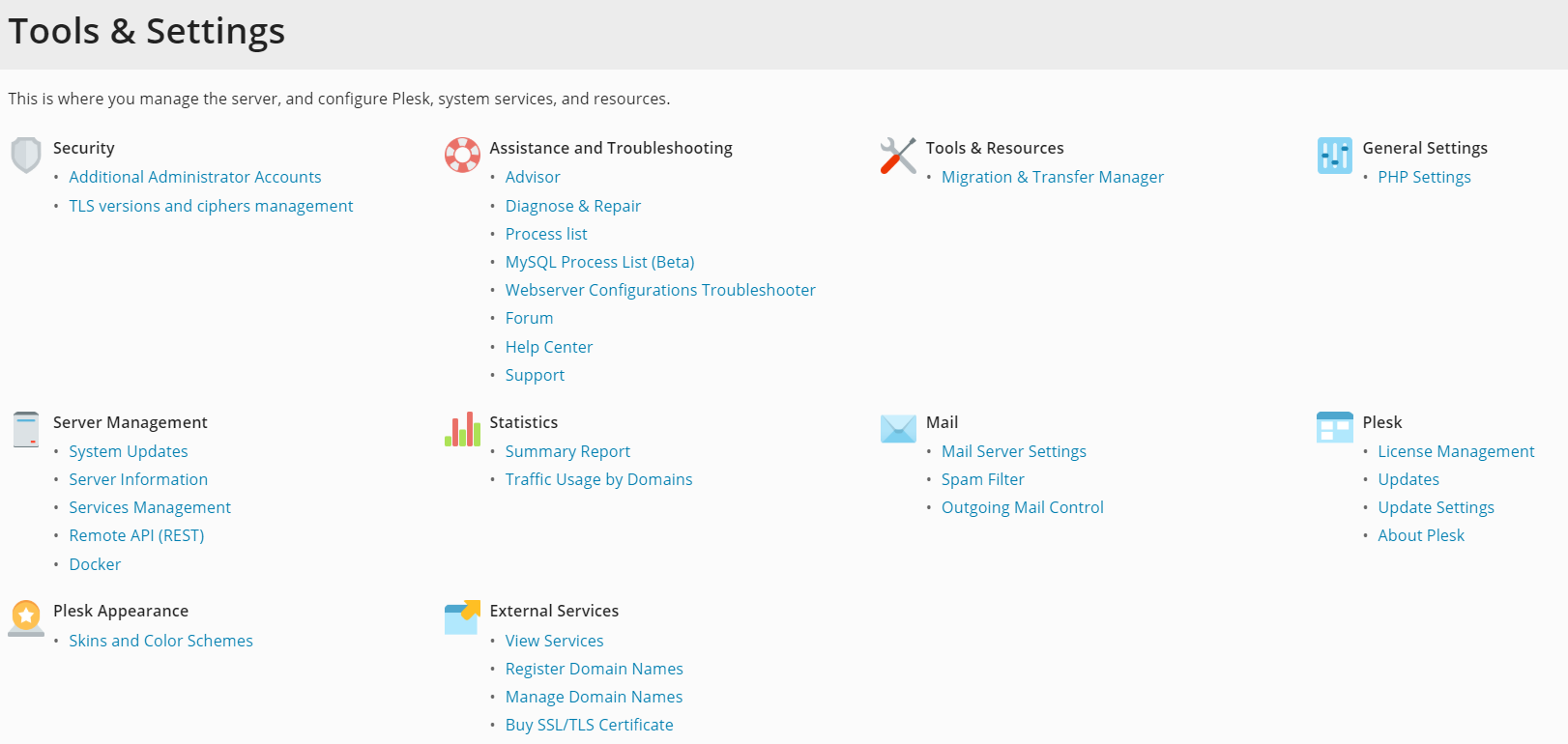Open Update Settings
This screenshot has height=744, width=1568.
1437,507
